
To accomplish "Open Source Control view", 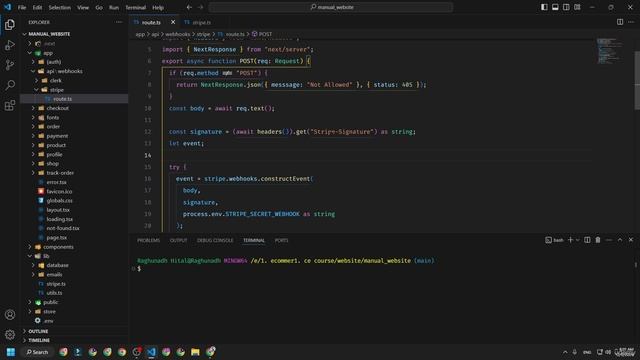I will click(10, 65).
